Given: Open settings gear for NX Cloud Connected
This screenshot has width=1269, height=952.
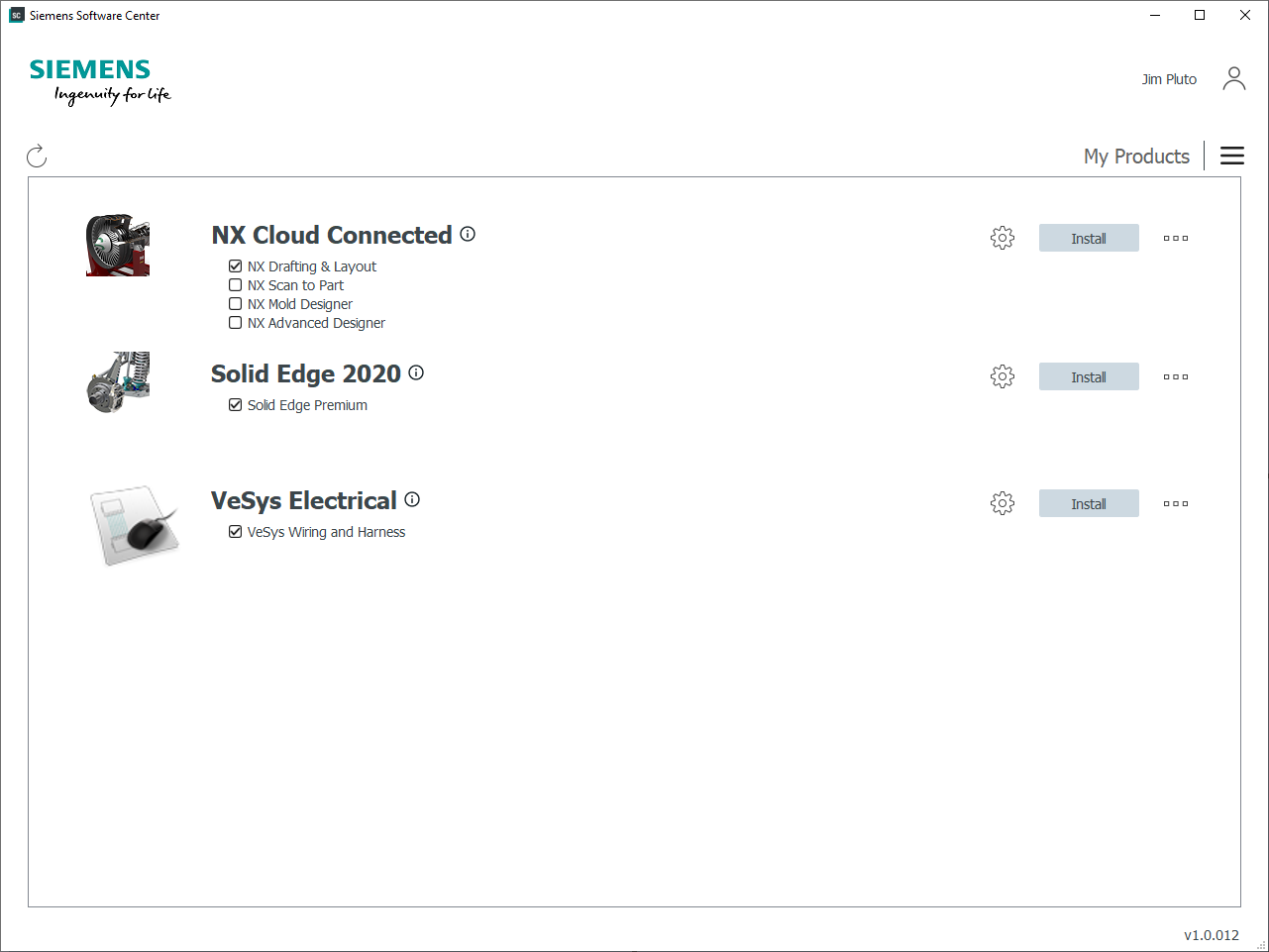Looking at the screenshot, I should click(1003, 238).
